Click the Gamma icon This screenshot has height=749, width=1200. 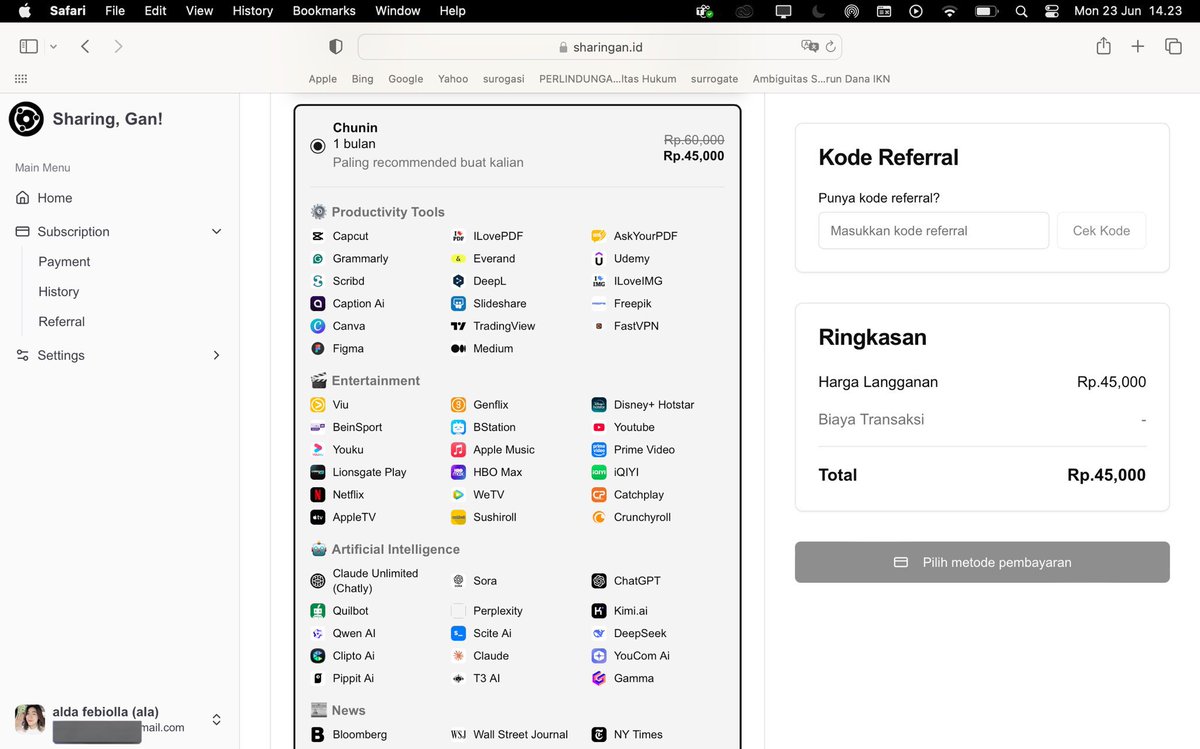[x=598, y=678]
